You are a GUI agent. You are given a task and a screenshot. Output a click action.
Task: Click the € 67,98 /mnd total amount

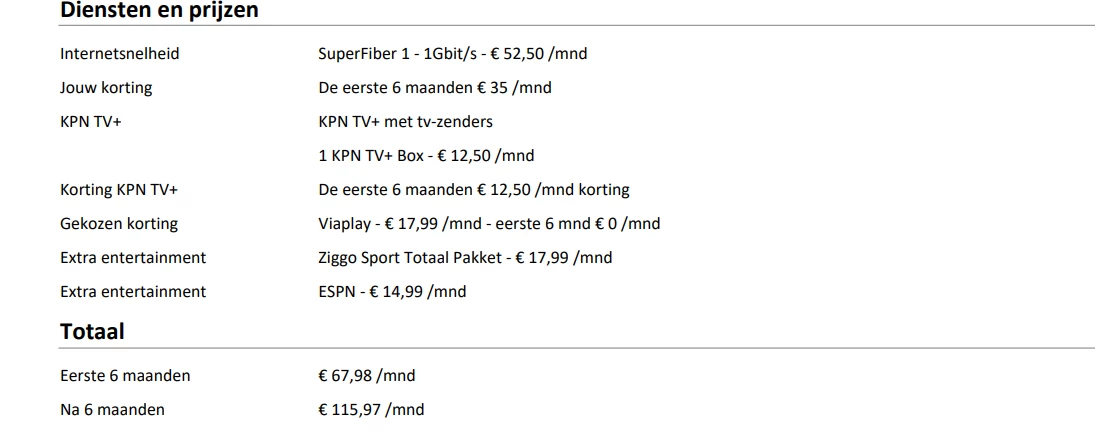pyautogui.click(x=366, y=376)
